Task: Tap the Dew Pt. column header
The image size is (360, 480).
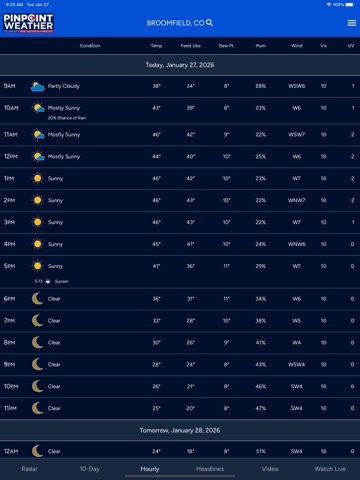Action: click(x=227, y=46)
